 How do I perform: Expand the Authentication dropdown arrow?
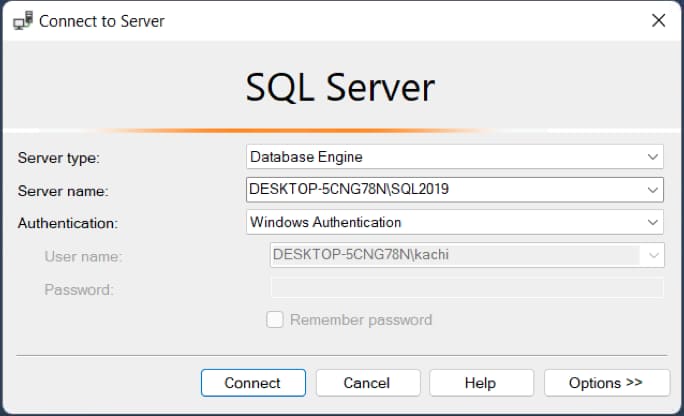(x=653, y=222)
